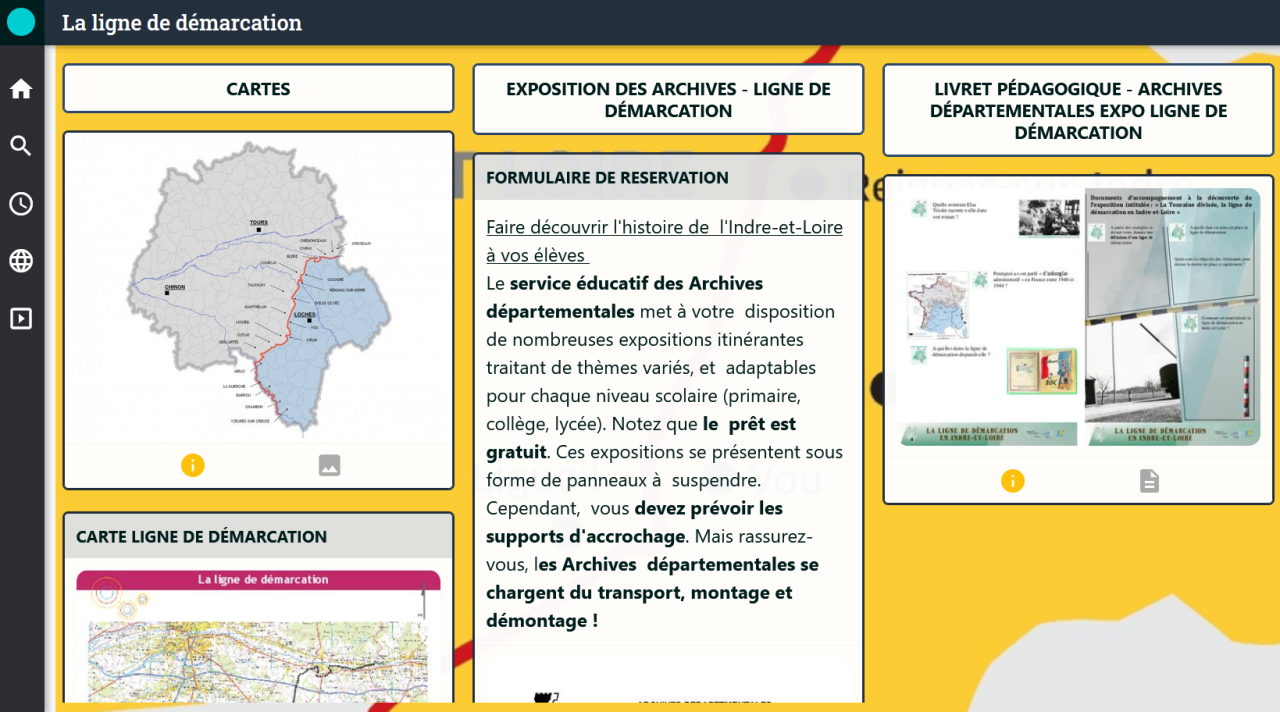
Task: Show info for the livret pédagogique card
Action: [x=1013, y=481]
